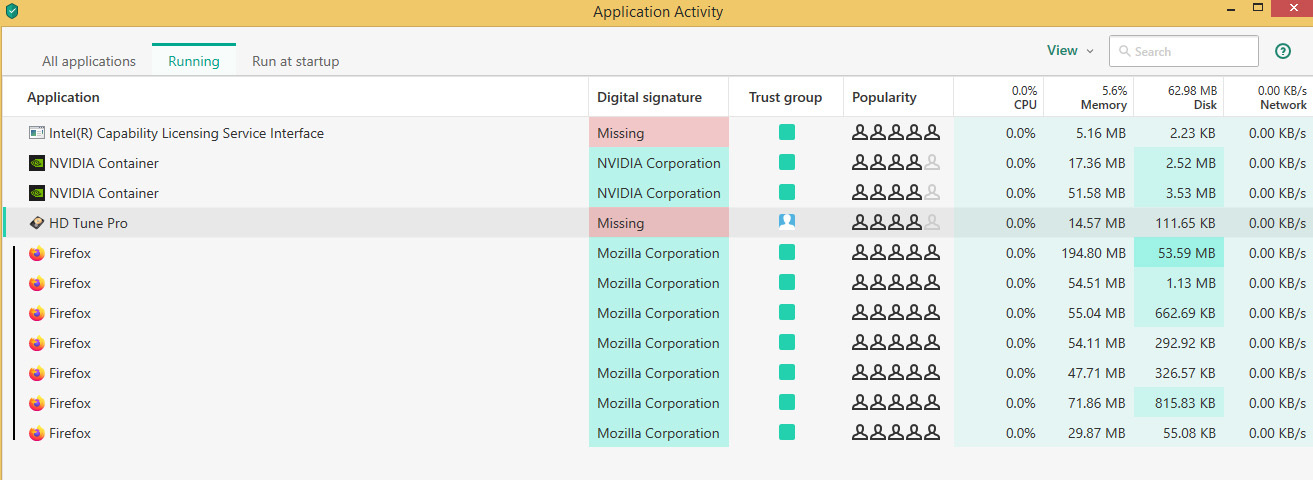Sort by the Network column header

coord(1283,104)
